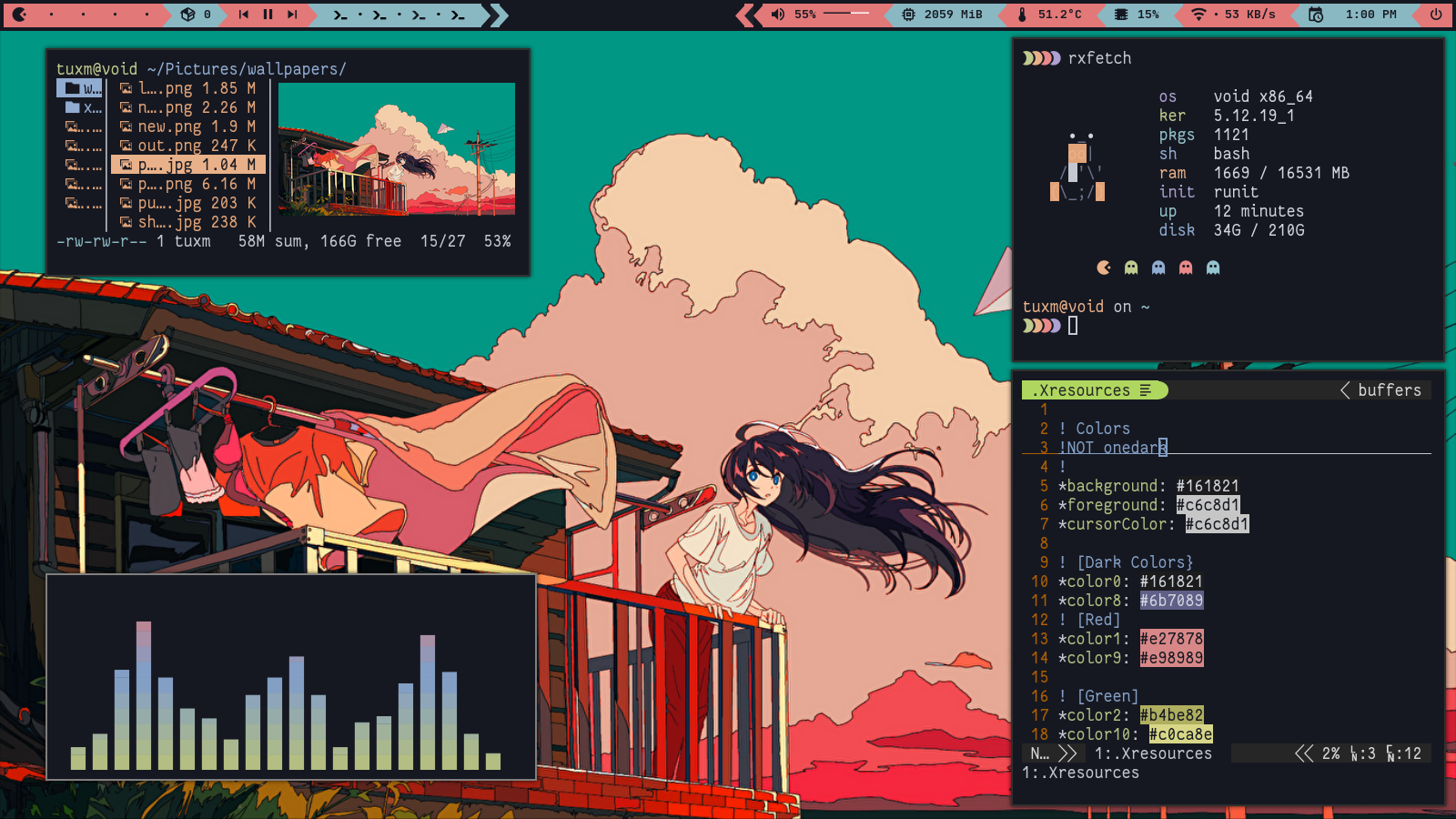This screenshot has height=819, width=1456.
Task: Click the red ghost glyph in rxfetch
Action: coord(1186,268)
